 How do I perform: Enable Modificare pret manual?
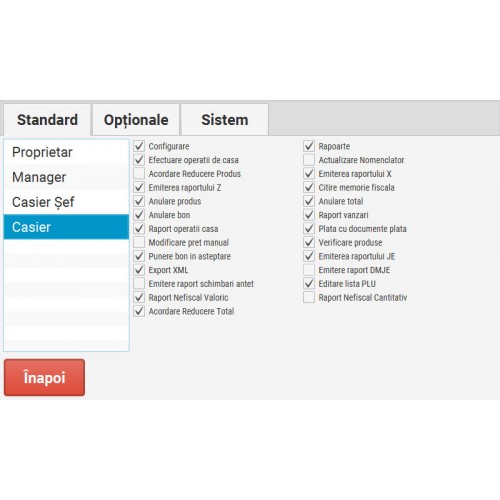coord(139,242)
